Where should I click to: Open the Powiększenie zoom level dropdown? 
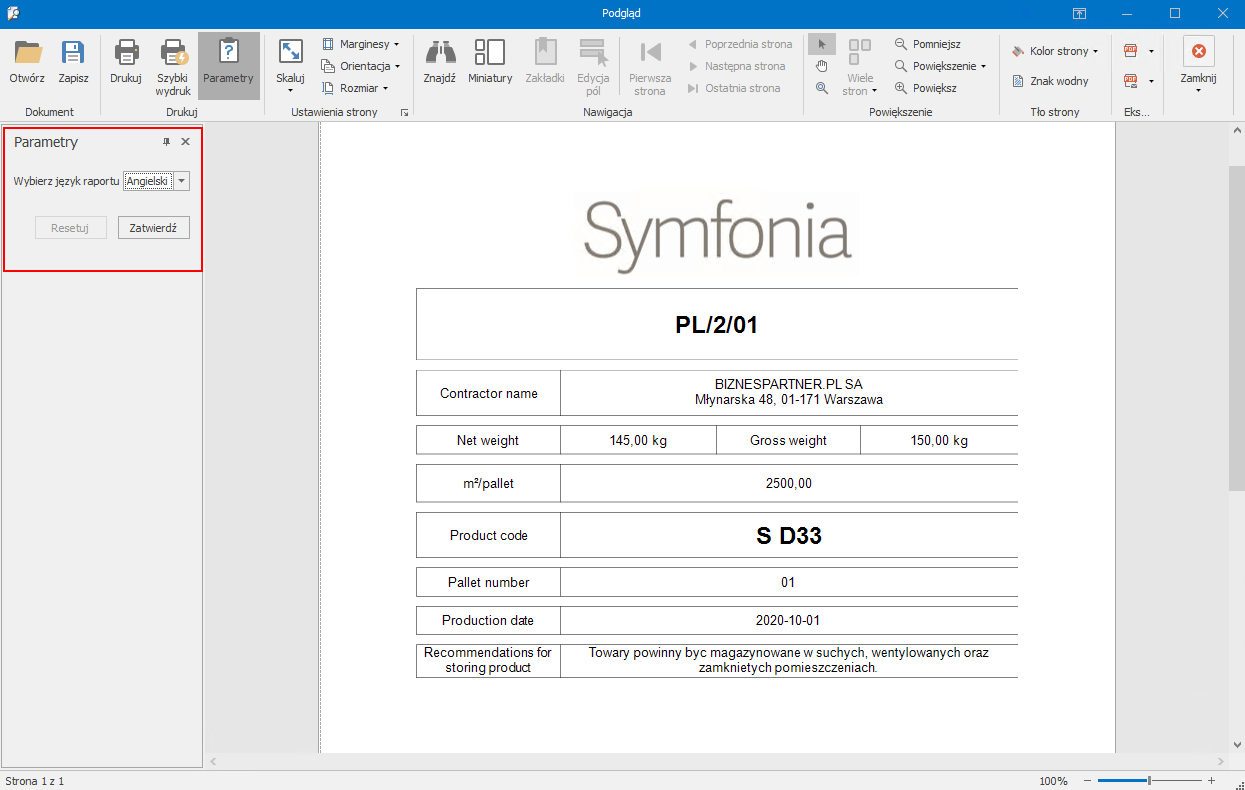coord(940,66)
